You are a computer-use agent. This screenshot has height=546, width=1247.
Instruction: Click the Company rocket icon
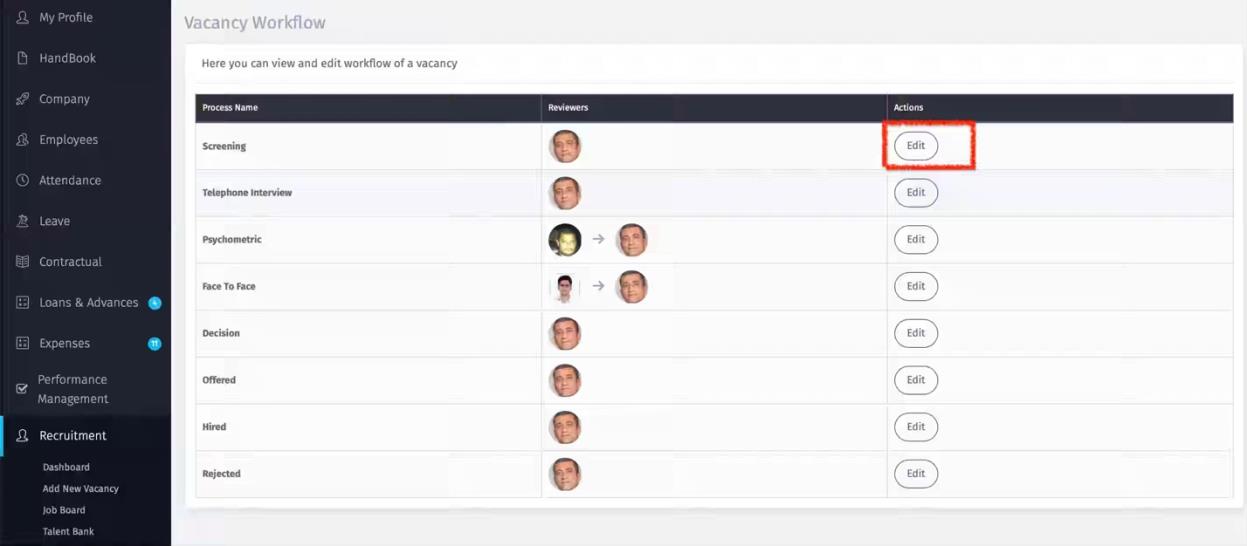(22, 99)
